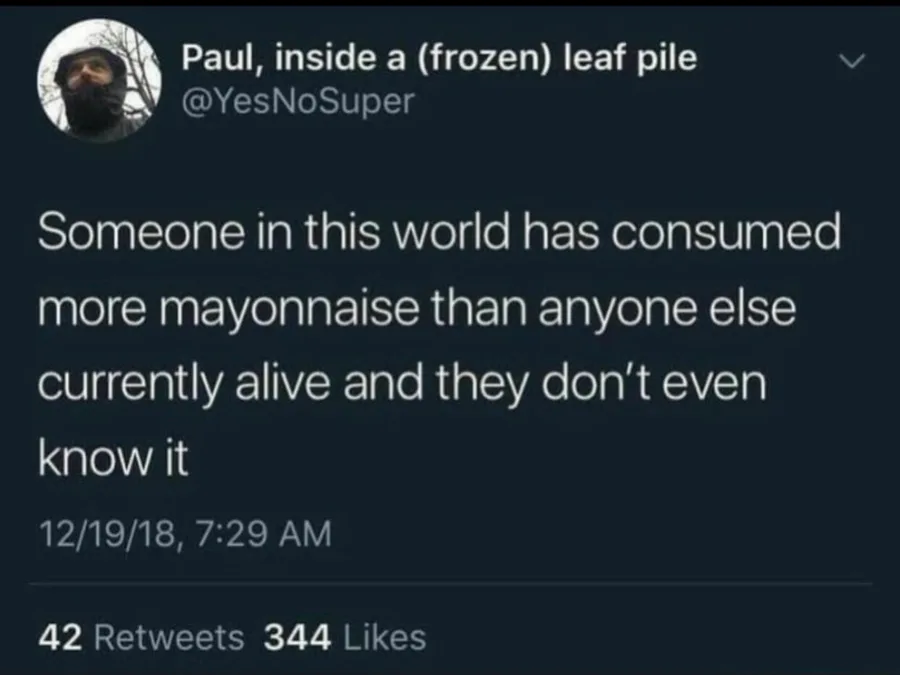The width and height of the screenshot is (900, 675).
Task: Click the bold number 344
Action: click(x=297, y=637)
